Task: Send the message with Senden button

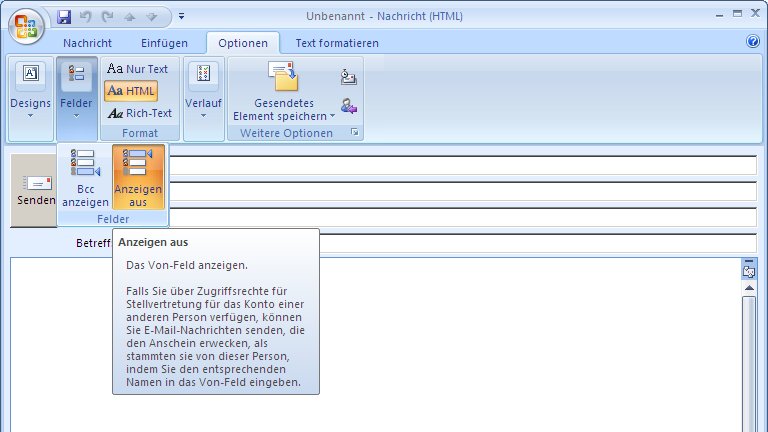Action: click(x=33, y=191)
